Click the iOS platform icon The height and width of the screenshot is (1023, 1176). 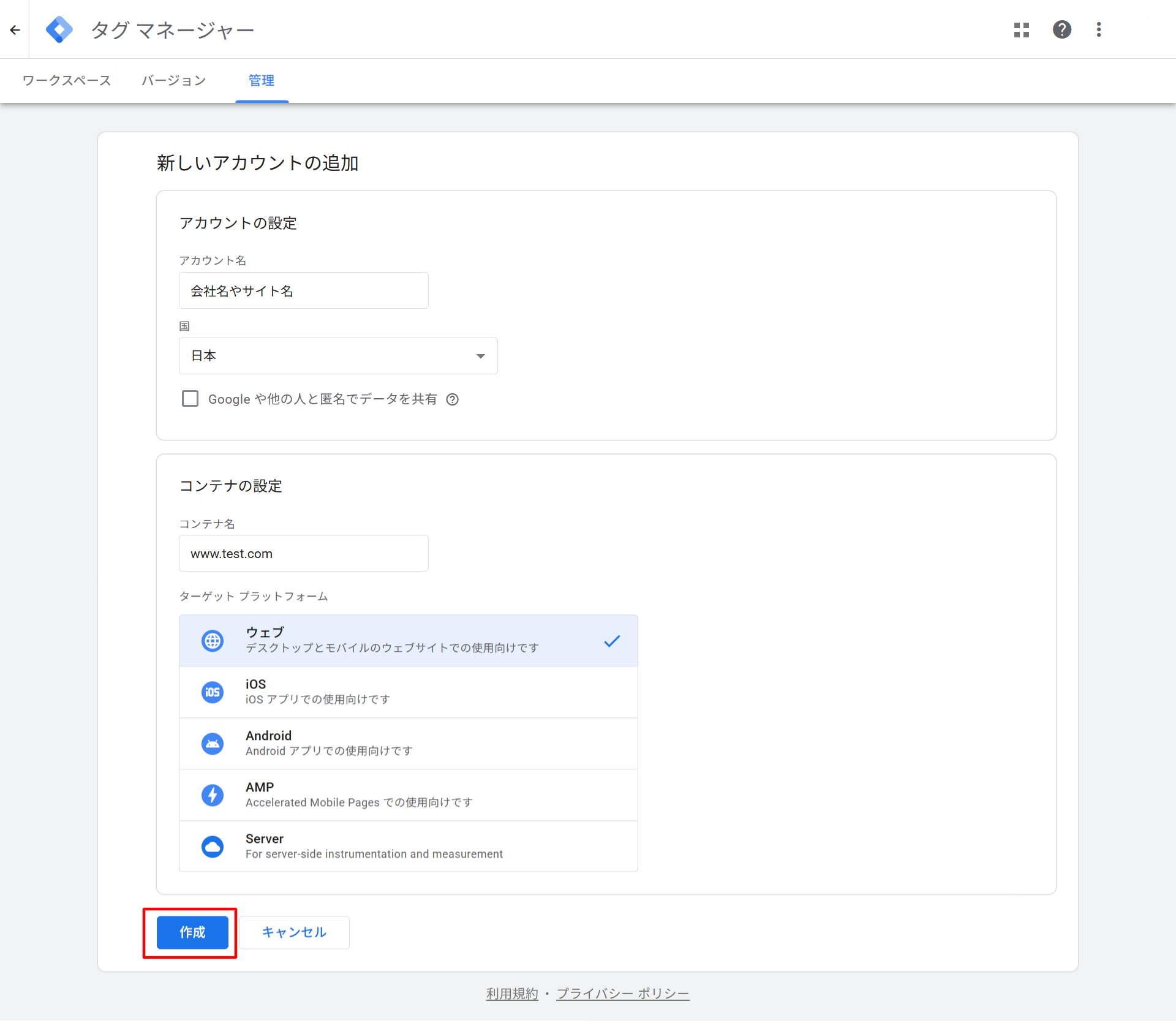[213, 692]
